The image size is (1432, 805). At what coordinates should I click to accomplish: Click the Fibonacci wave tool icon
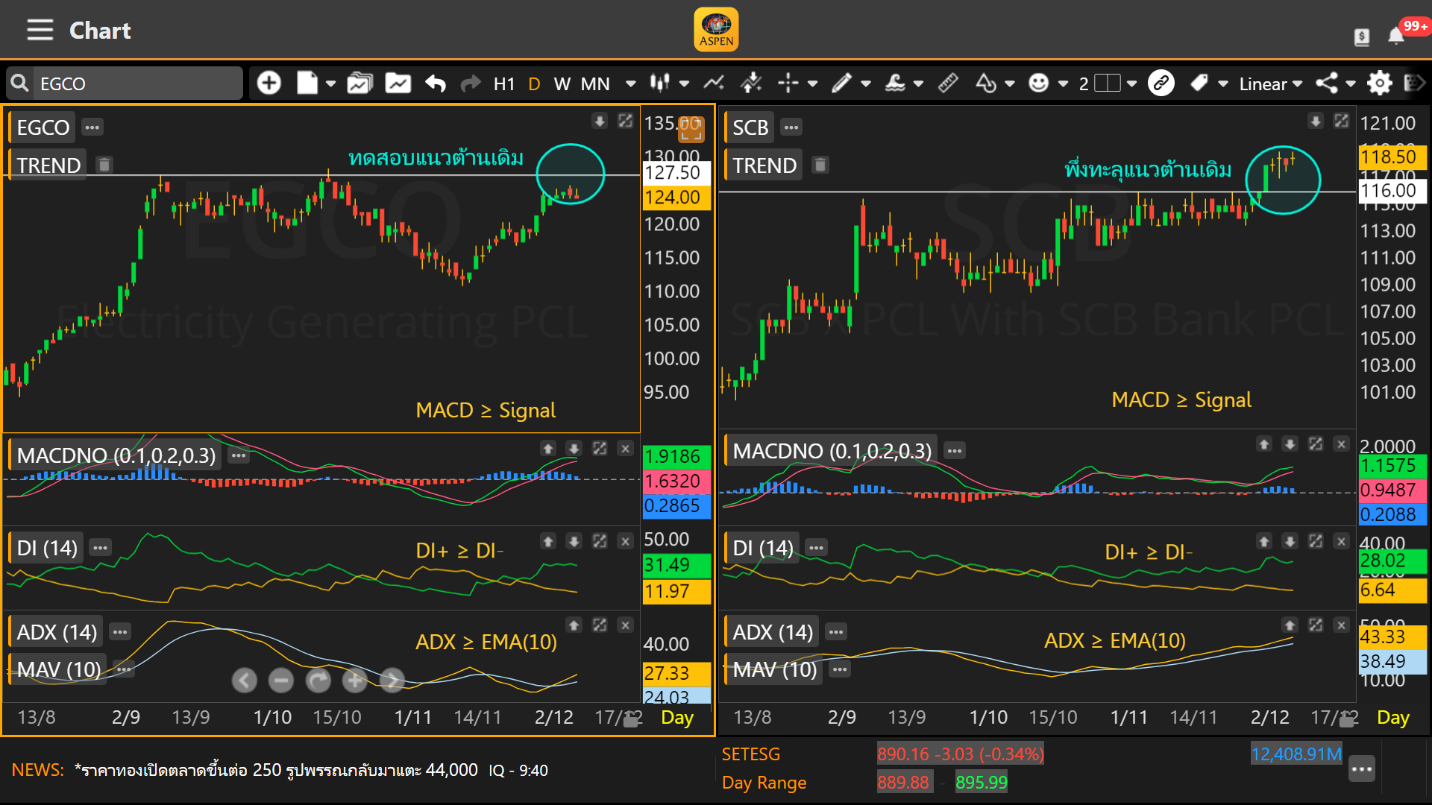[895, 83]
